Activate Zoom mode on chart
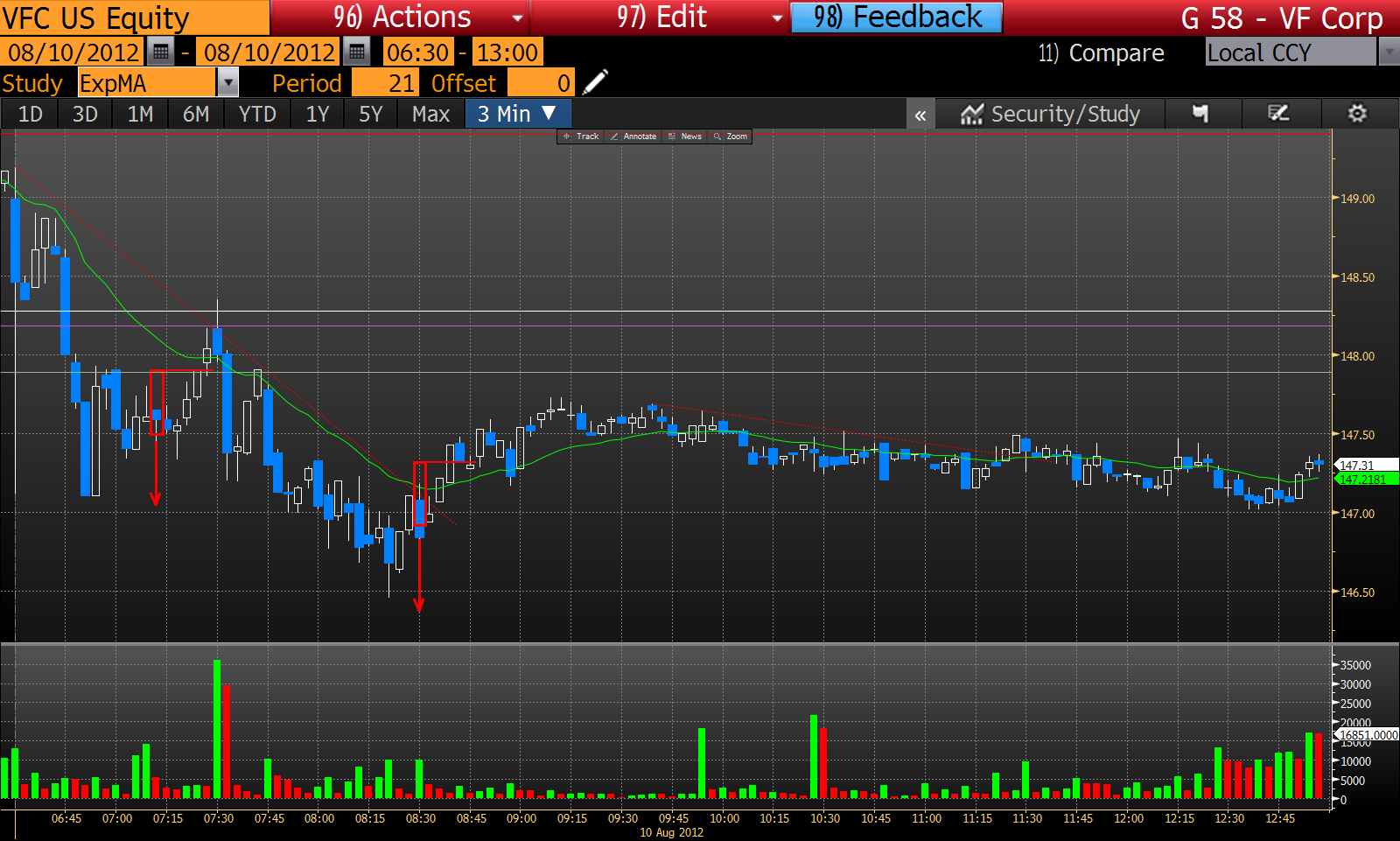Screen dimensions: 1400x841 [731, 137]
